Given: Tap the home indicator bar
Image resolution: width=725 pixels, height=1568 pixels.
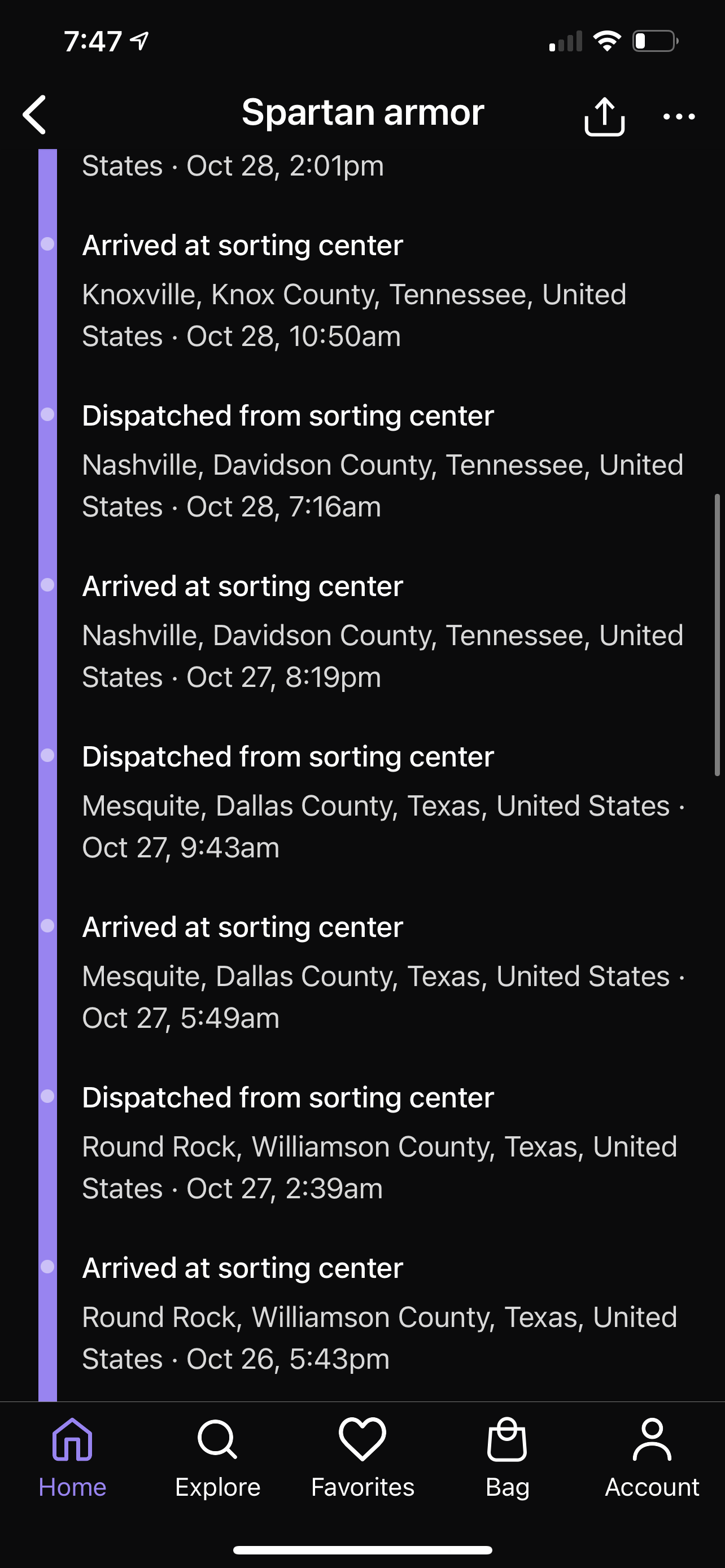Looking at the screenshot, I should coord(362,1550).
